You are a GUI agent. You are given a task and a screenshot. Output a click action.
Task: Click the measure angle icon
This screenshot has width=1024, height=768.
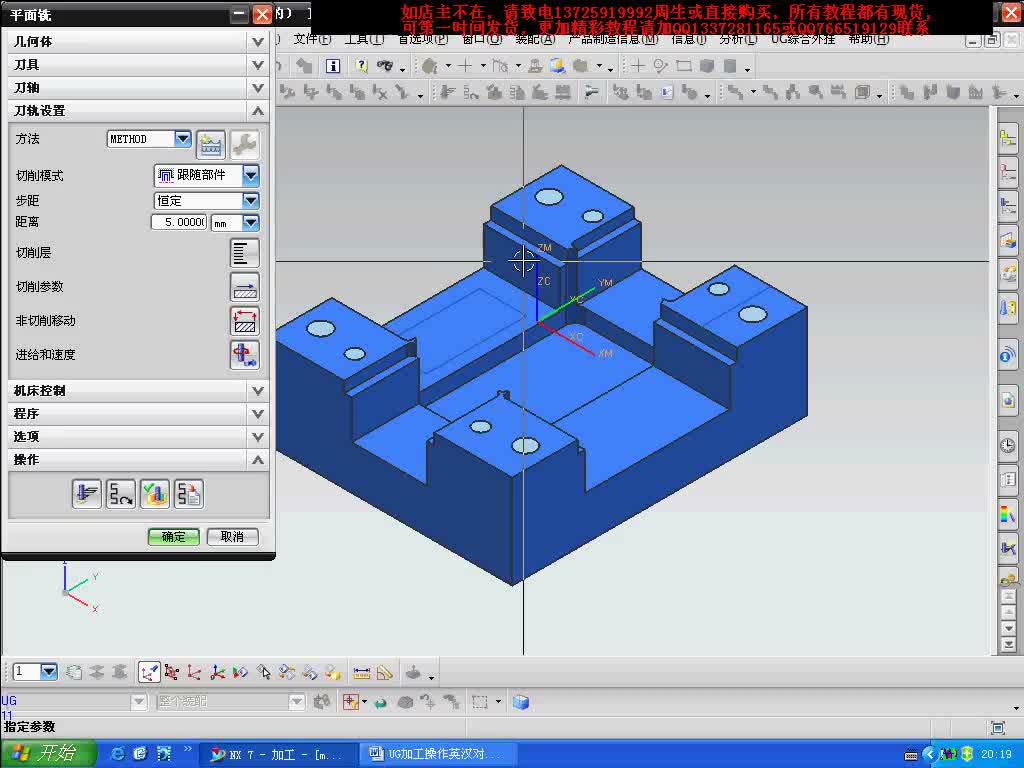tap(385, 672)
